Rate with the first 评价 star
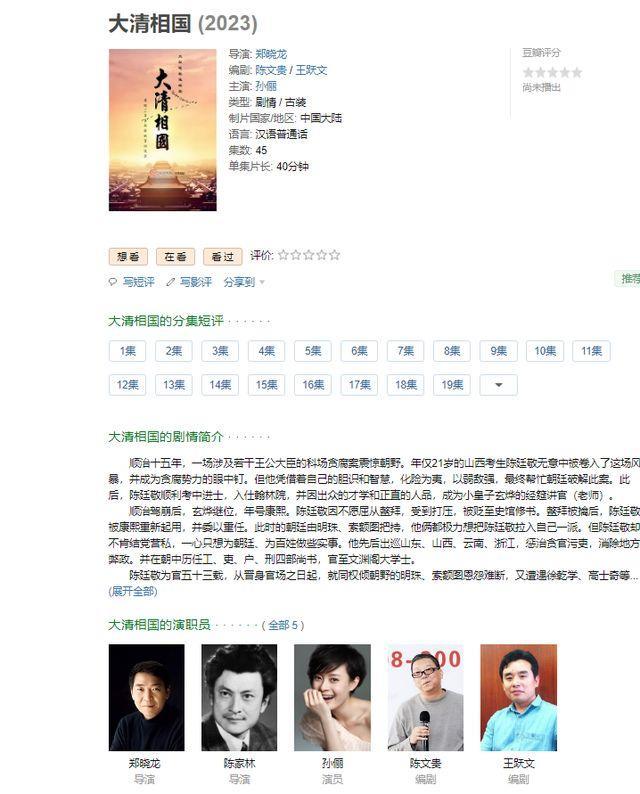 coord(283,255)
